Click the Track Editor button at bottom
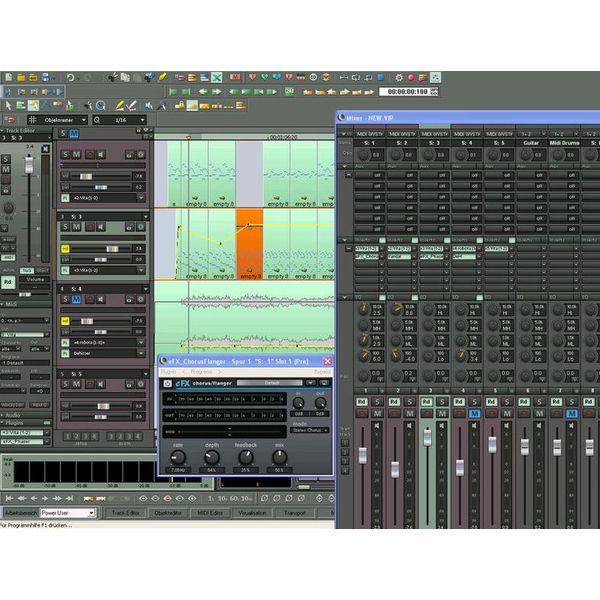The width and height of the screenshot is (600, 600). click(125, 512)
